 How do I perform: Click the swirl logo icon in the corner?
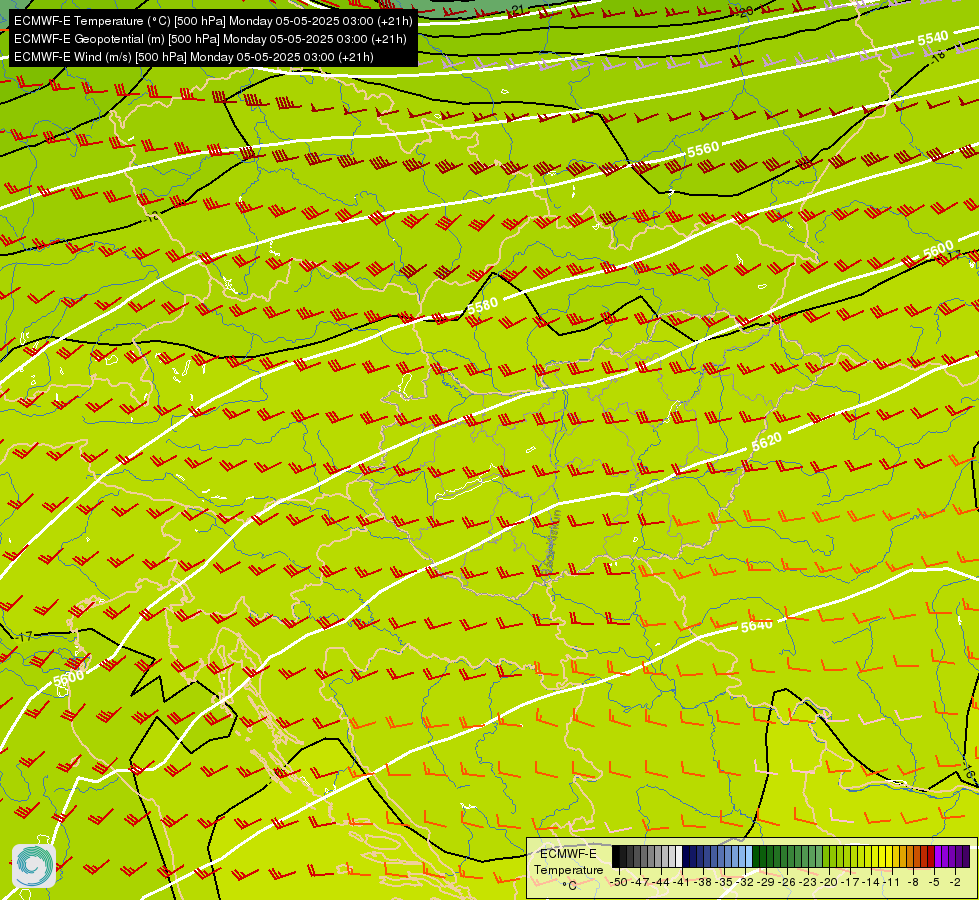[x=34, y=866]
